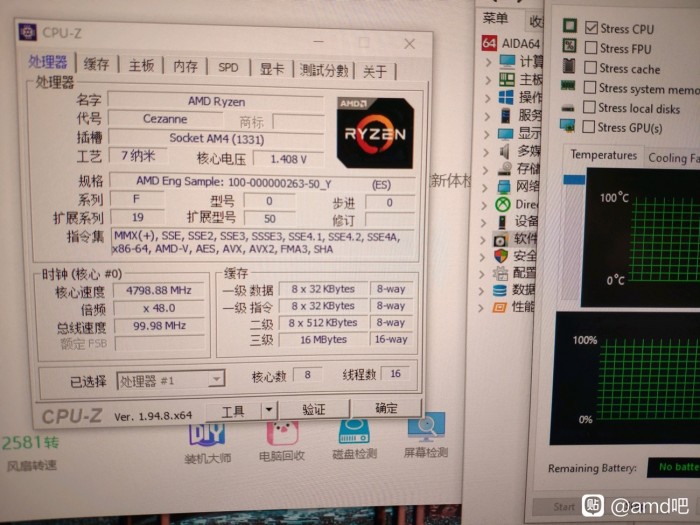Enable the Stress local disks checkbox
This screenshot has width=700, height=525.
coord(589,107)
